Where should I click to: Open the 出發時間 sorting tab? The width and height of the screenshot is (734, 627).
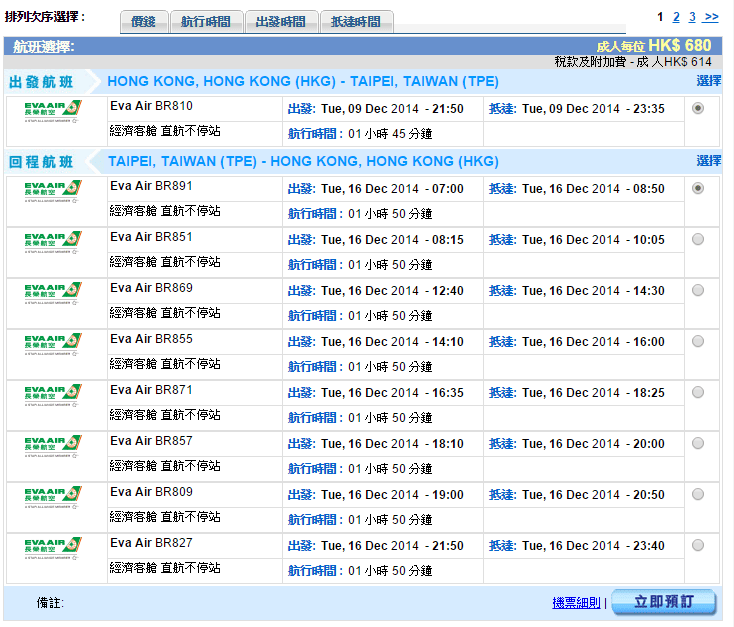point(281,22)
